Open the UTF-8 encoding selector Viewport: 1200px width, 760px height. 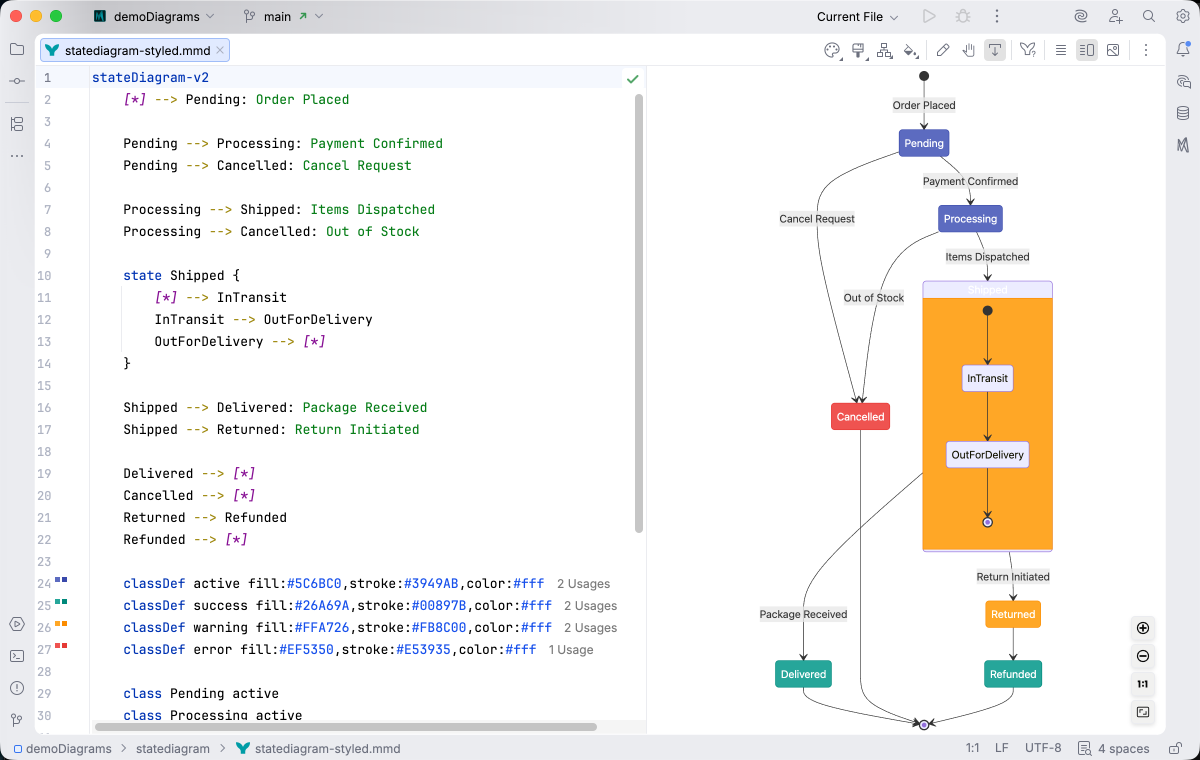pyautogui.click(x=1043, y=748)
